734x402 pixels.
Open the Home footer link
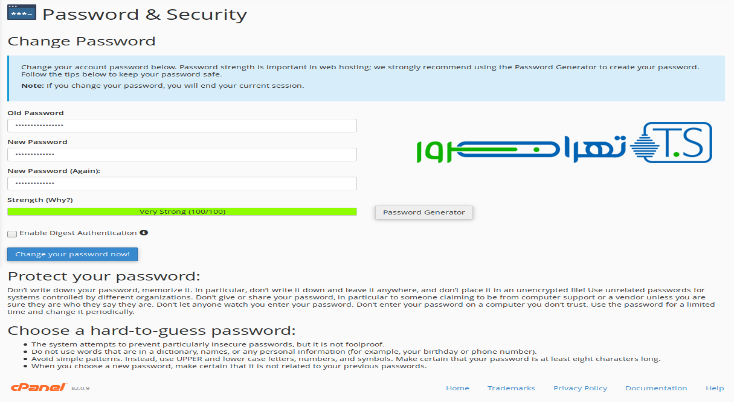pos(457,387)
